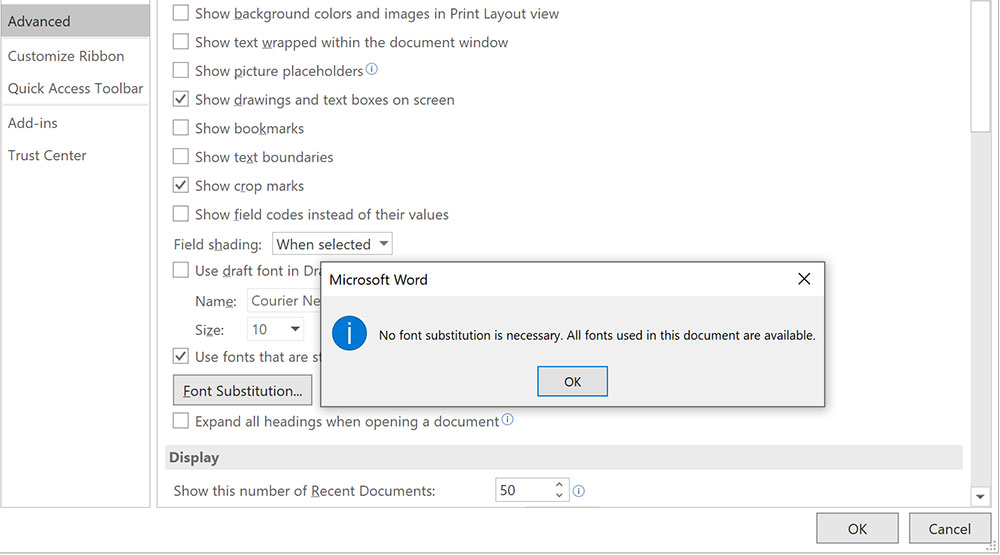Open the Customize Ribbon category
The image size is (1000, 555).
(66, 56)
